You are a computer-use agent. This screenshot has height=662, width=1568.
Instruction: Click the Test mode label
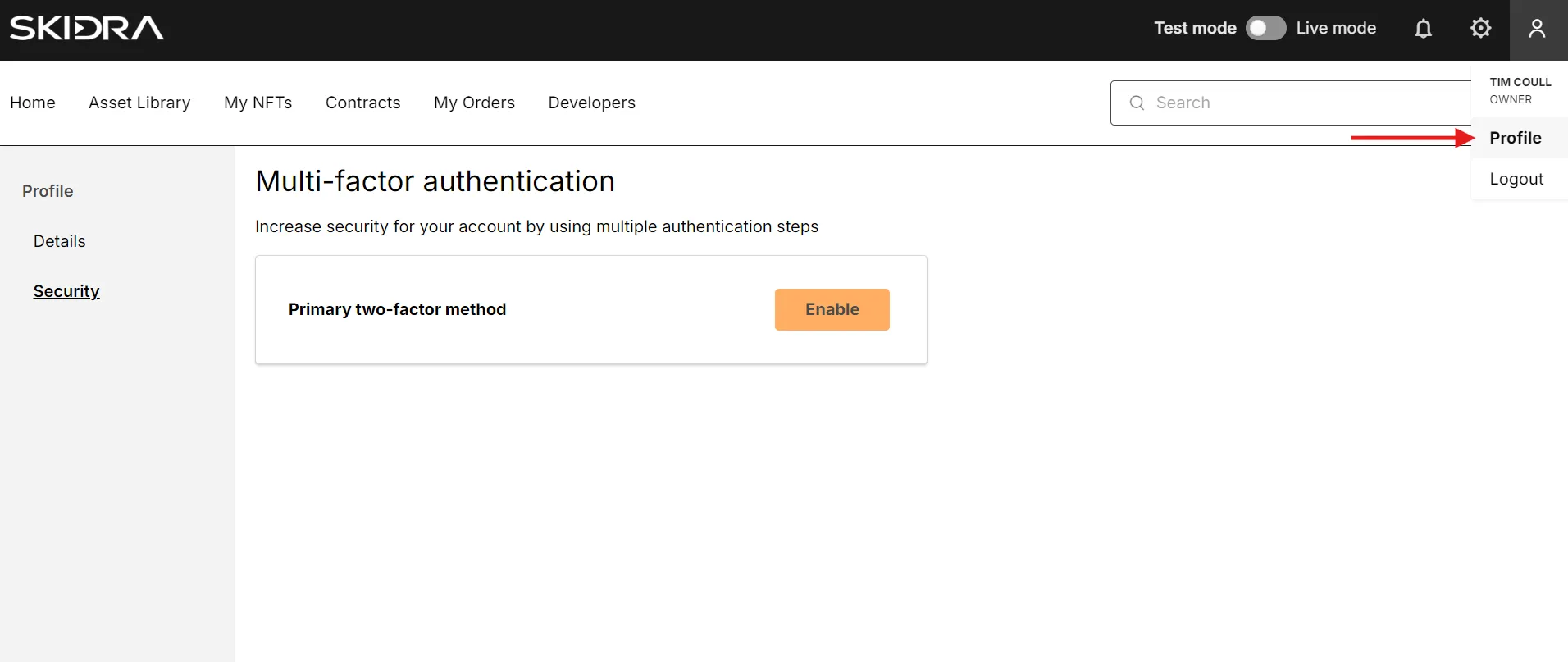[x=1196, y=28]
